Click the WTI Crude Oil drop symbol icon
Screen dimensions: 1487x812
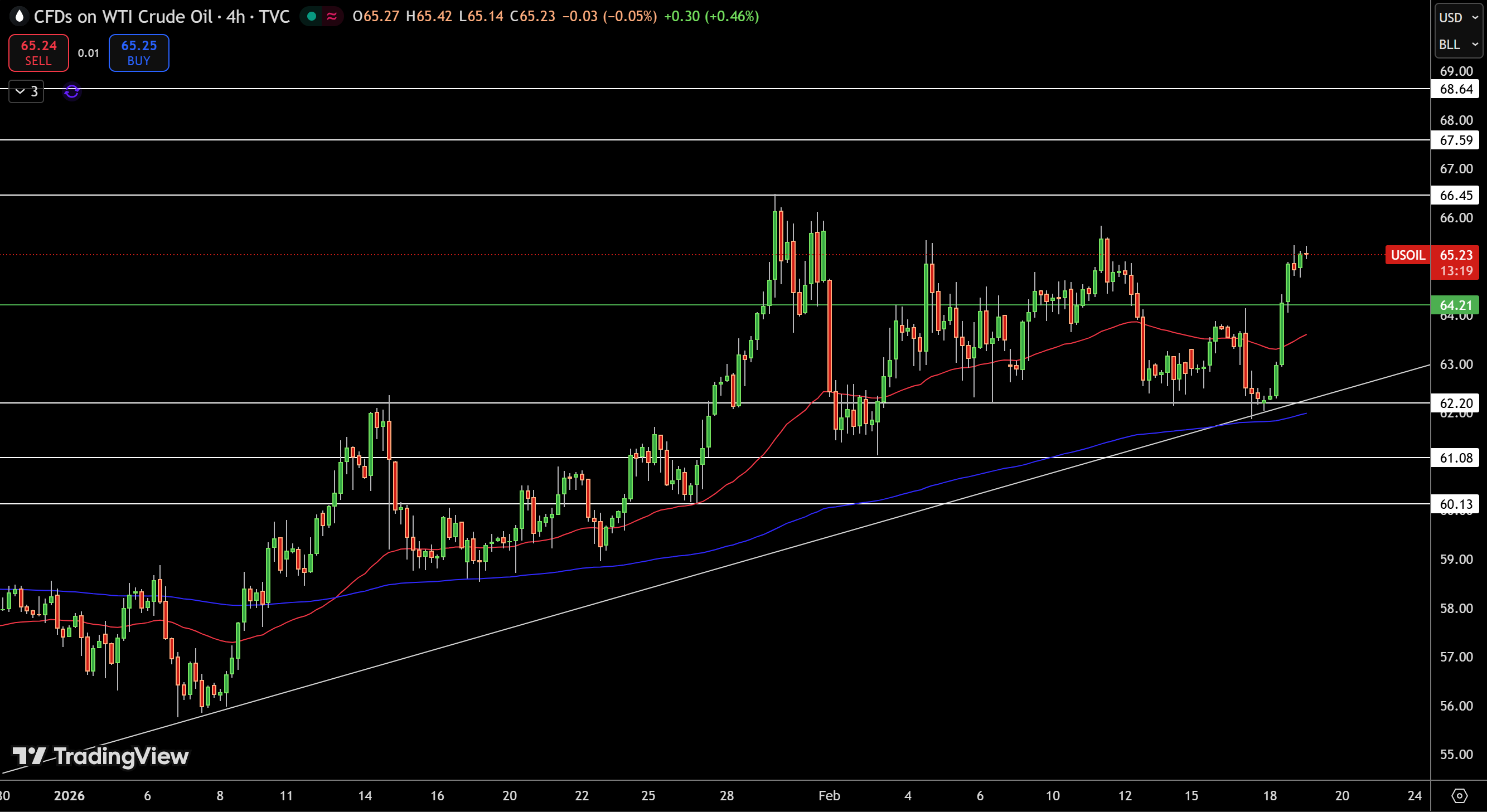click(19, 16)
